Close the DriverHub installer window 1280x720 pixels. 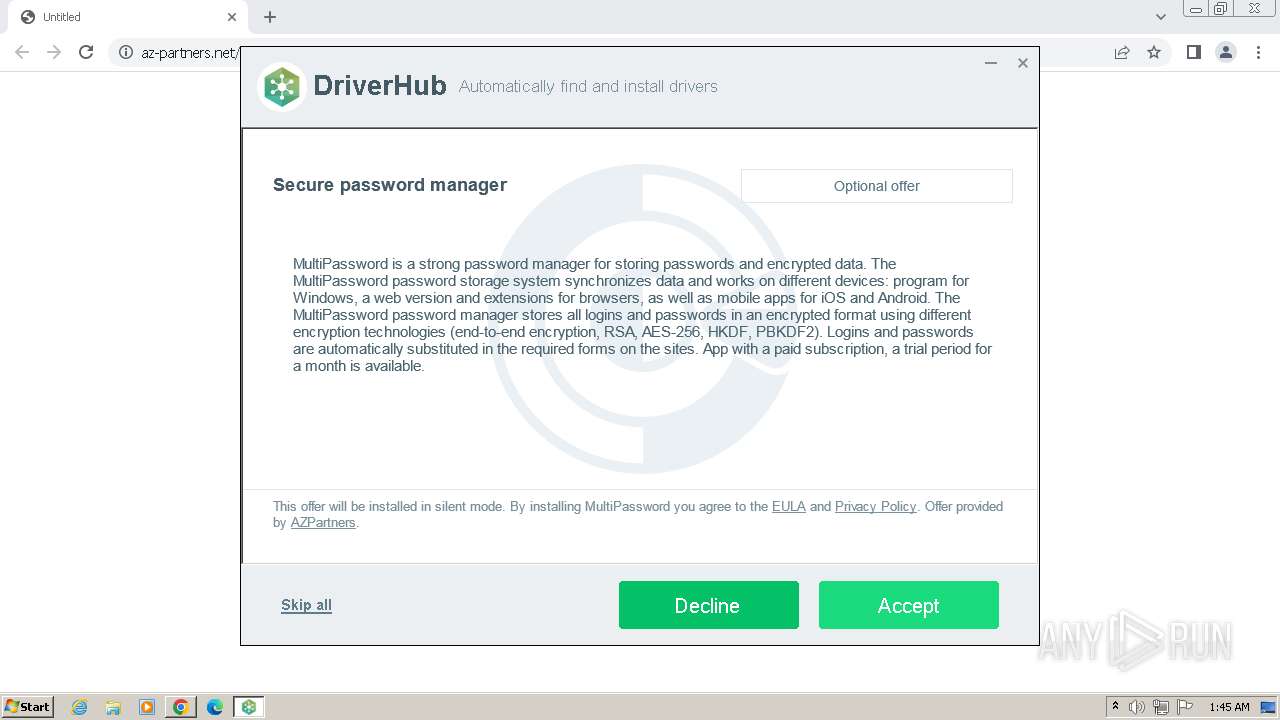1023,63
